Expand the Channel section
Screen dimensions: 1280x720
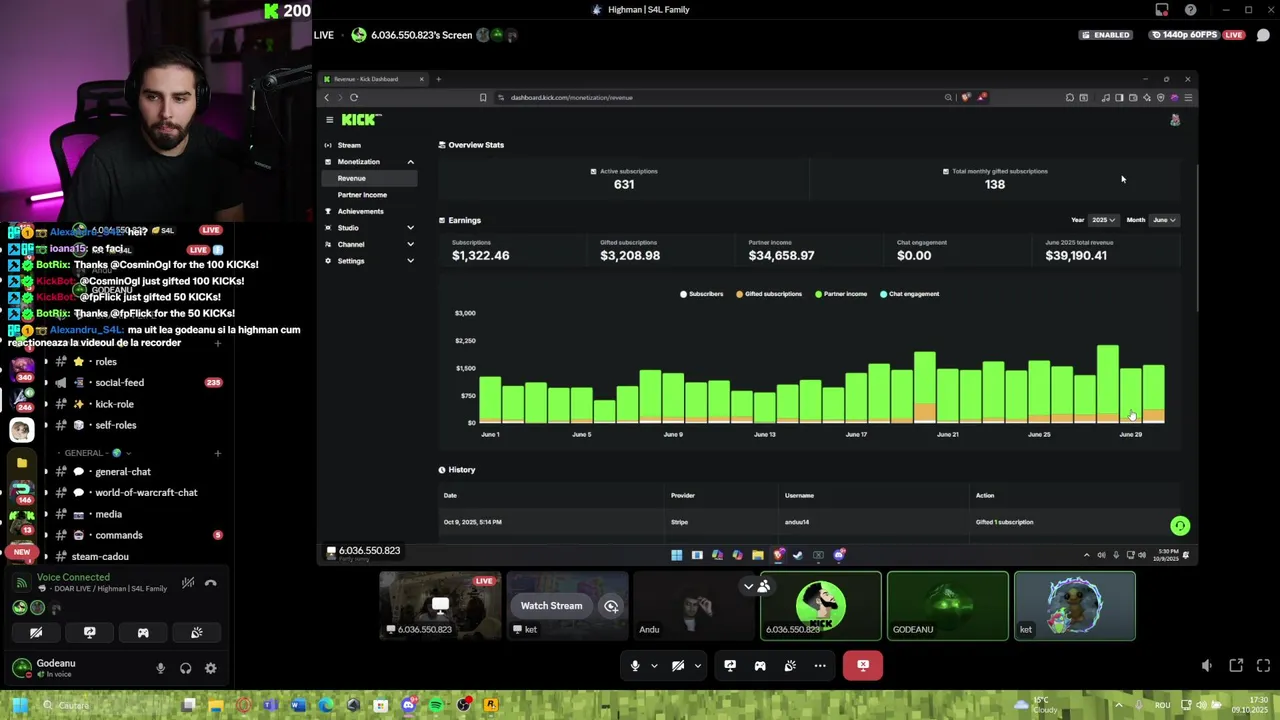410,244
